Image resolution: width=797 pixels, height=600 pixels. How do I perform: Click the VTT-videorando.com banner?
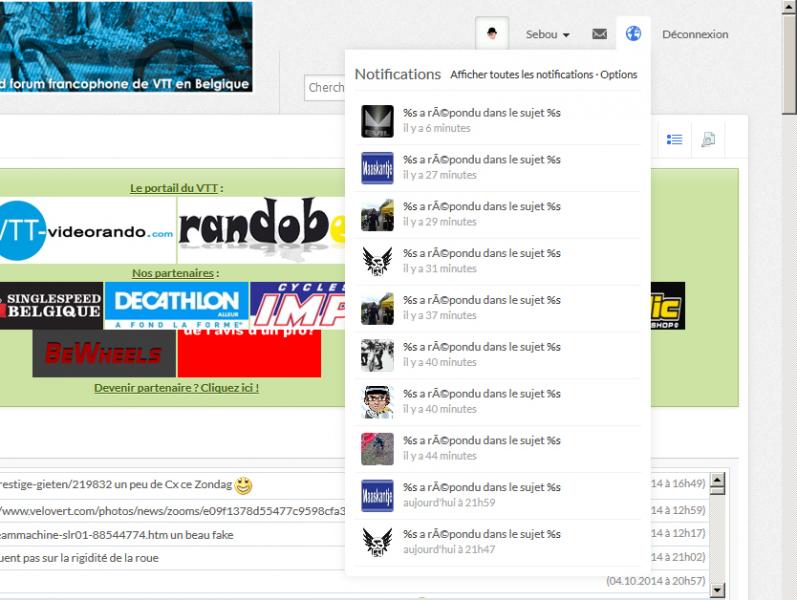click(x=87, y=231)
